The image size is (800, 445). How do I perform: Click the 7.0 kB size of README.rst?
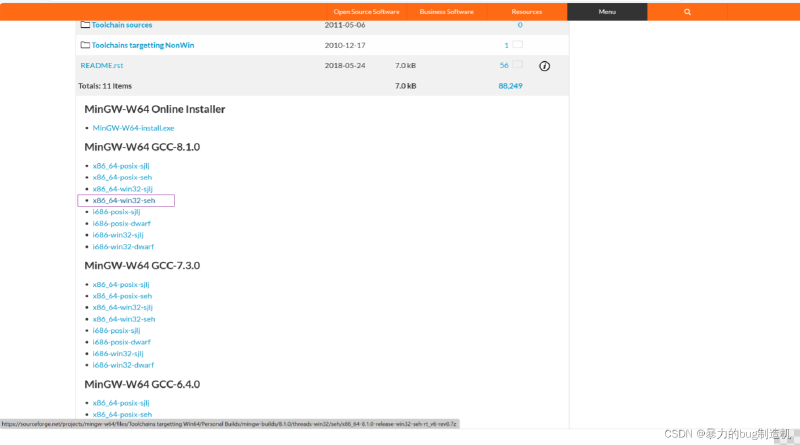tap(405, 65)
